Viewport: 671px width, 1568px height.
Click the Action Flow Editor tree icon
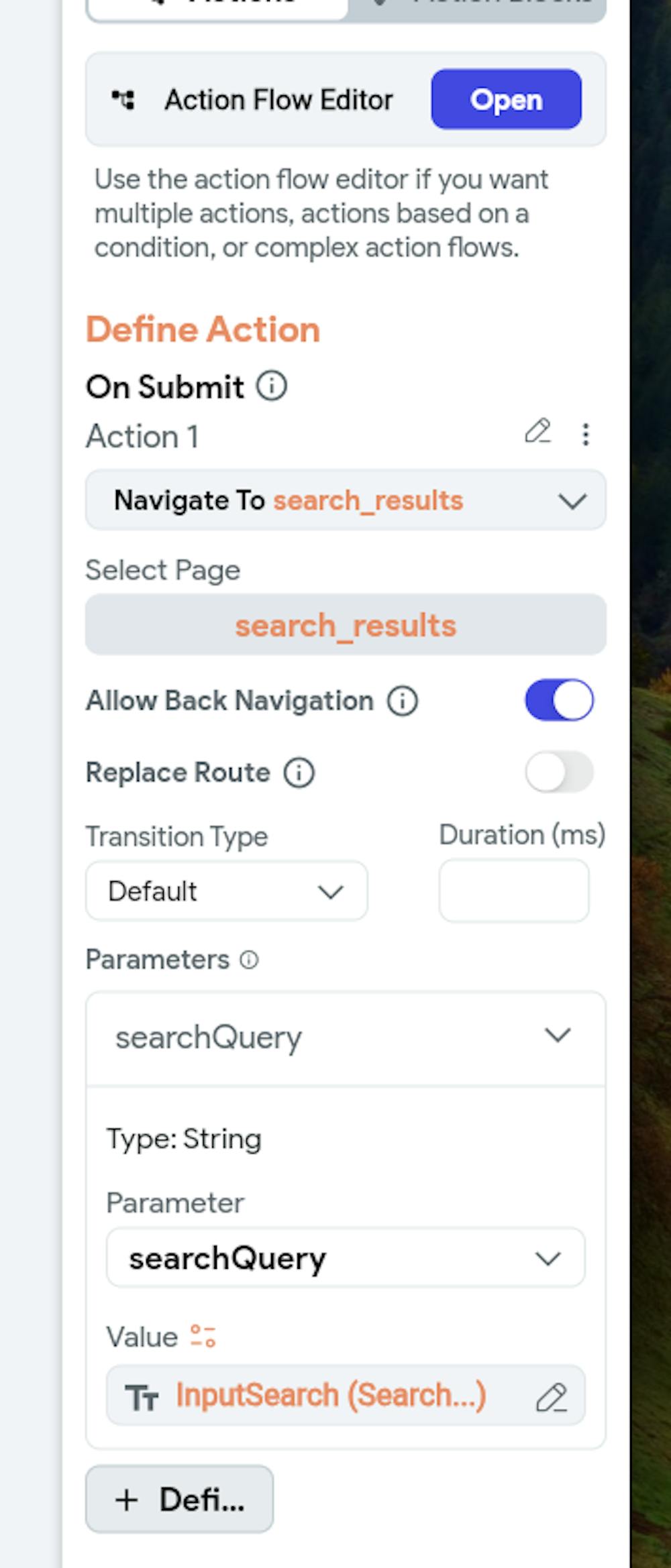pos(123,100)
